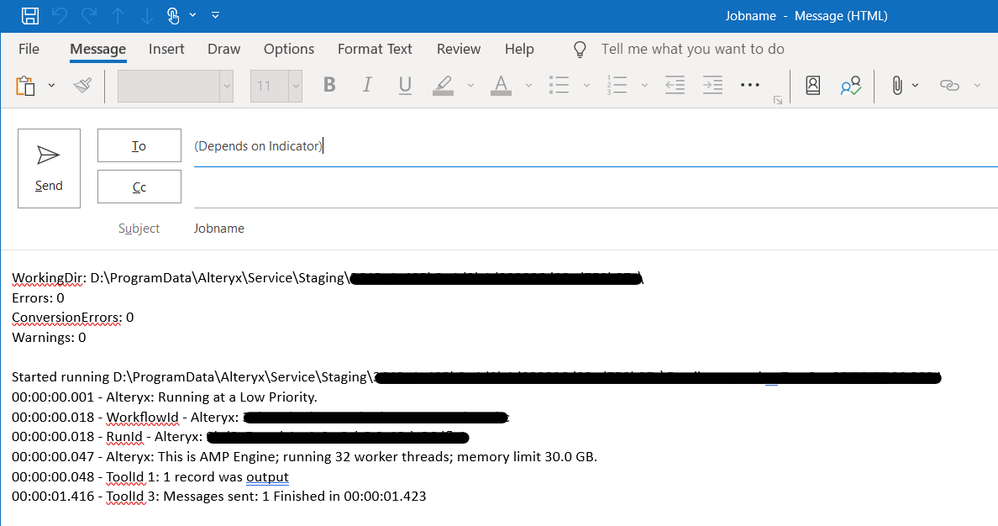Screen dimensions: 998x526
Task: Toggle Italic formatting
Action: [367, 85]
